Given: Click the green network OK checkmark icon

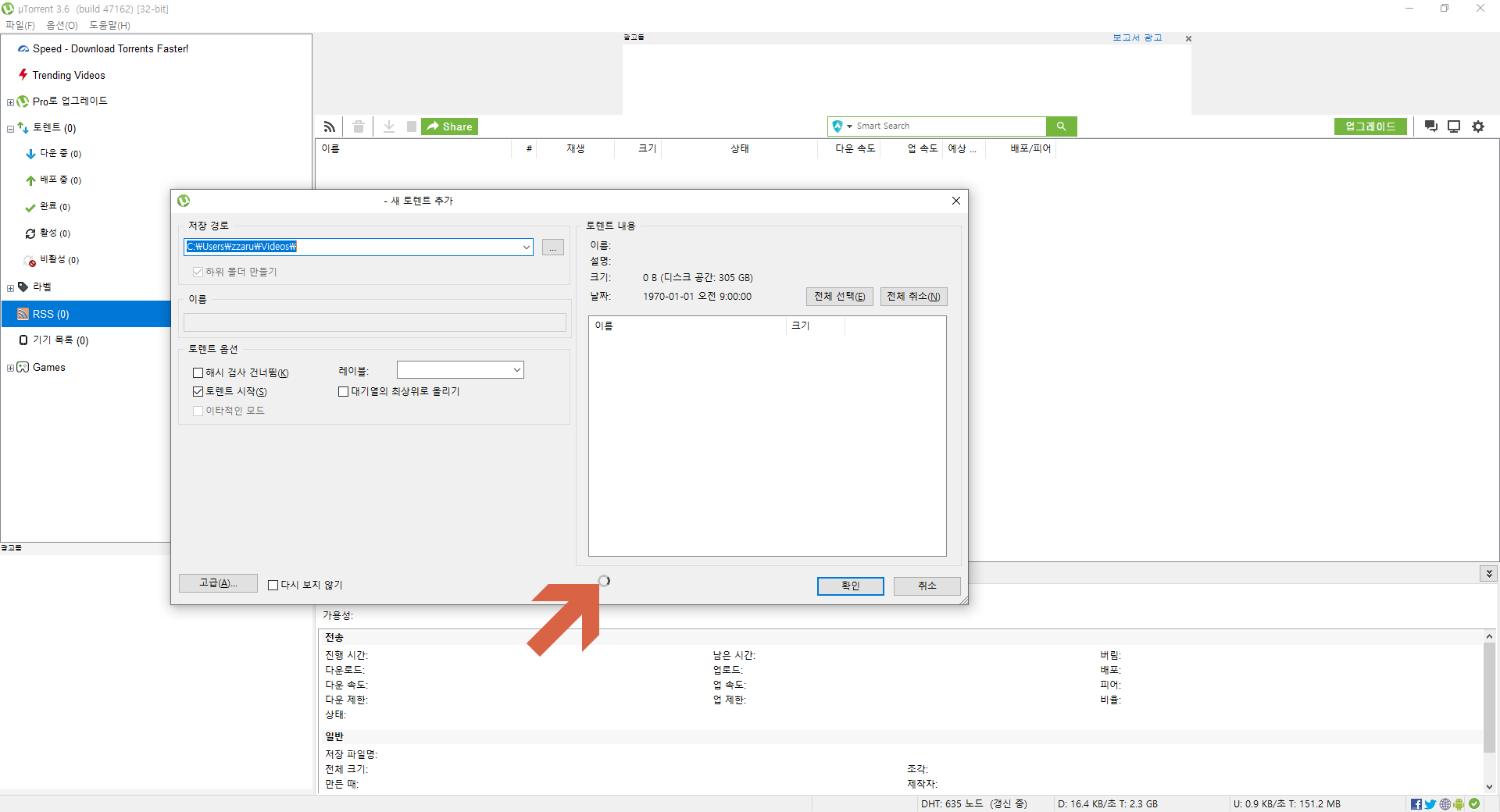Looking at the screenshot, I should point(1474,803).
